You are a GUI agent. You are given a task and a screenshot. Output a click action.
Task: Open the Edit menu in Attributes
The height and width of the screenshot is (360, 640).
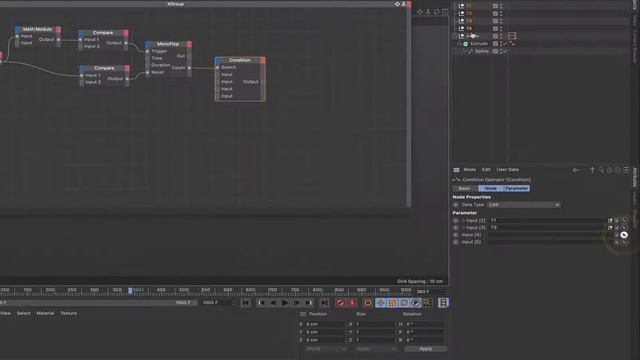486,170
